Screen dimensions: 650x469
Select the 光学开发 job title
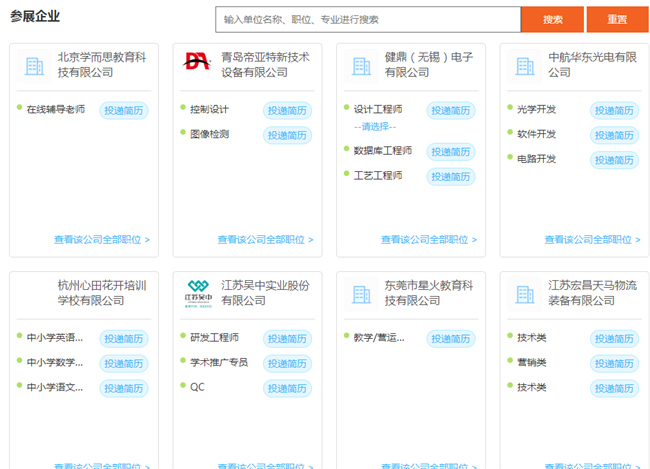536,109
